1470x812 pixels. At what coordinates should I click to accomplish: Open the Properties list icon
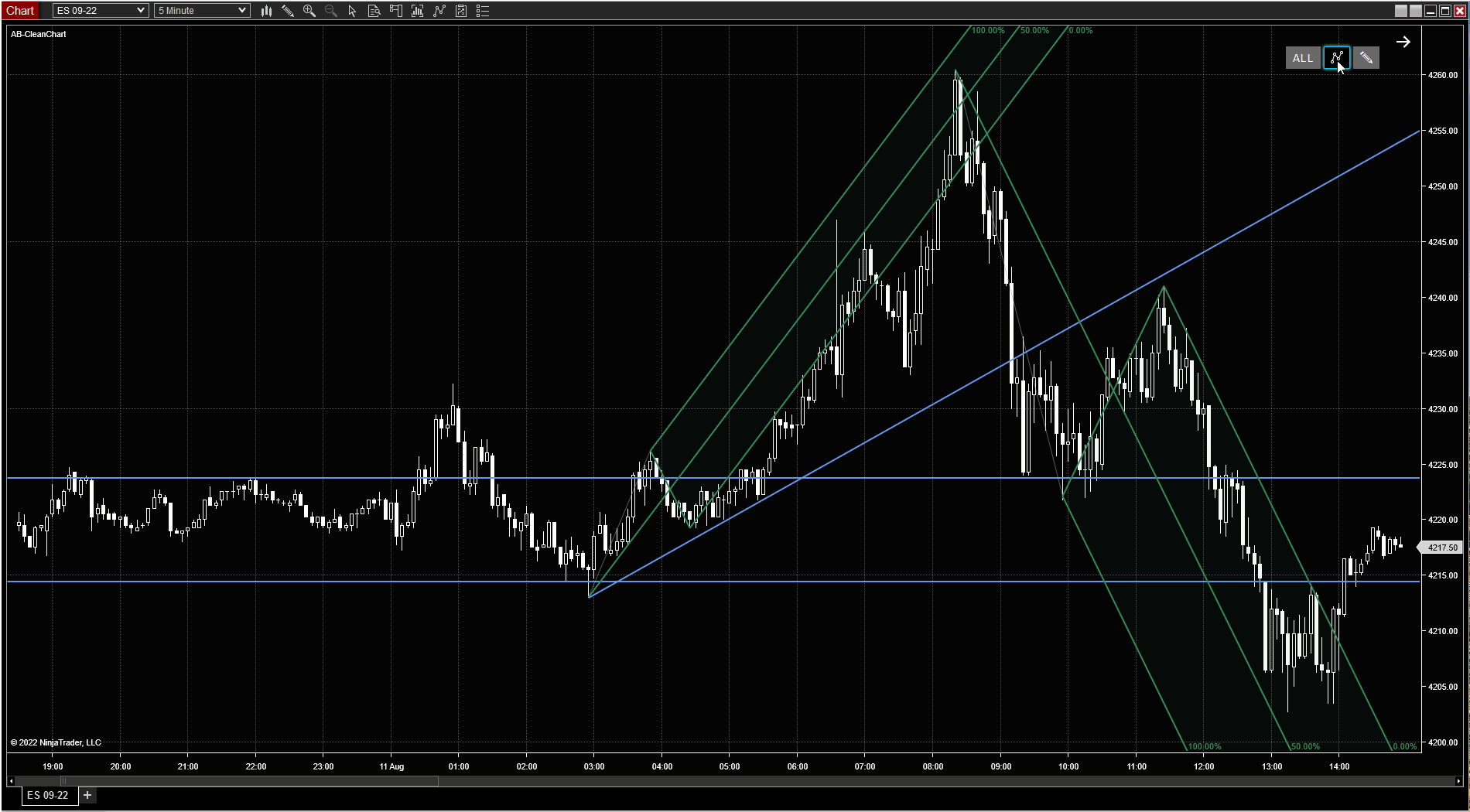click(483, 11)
